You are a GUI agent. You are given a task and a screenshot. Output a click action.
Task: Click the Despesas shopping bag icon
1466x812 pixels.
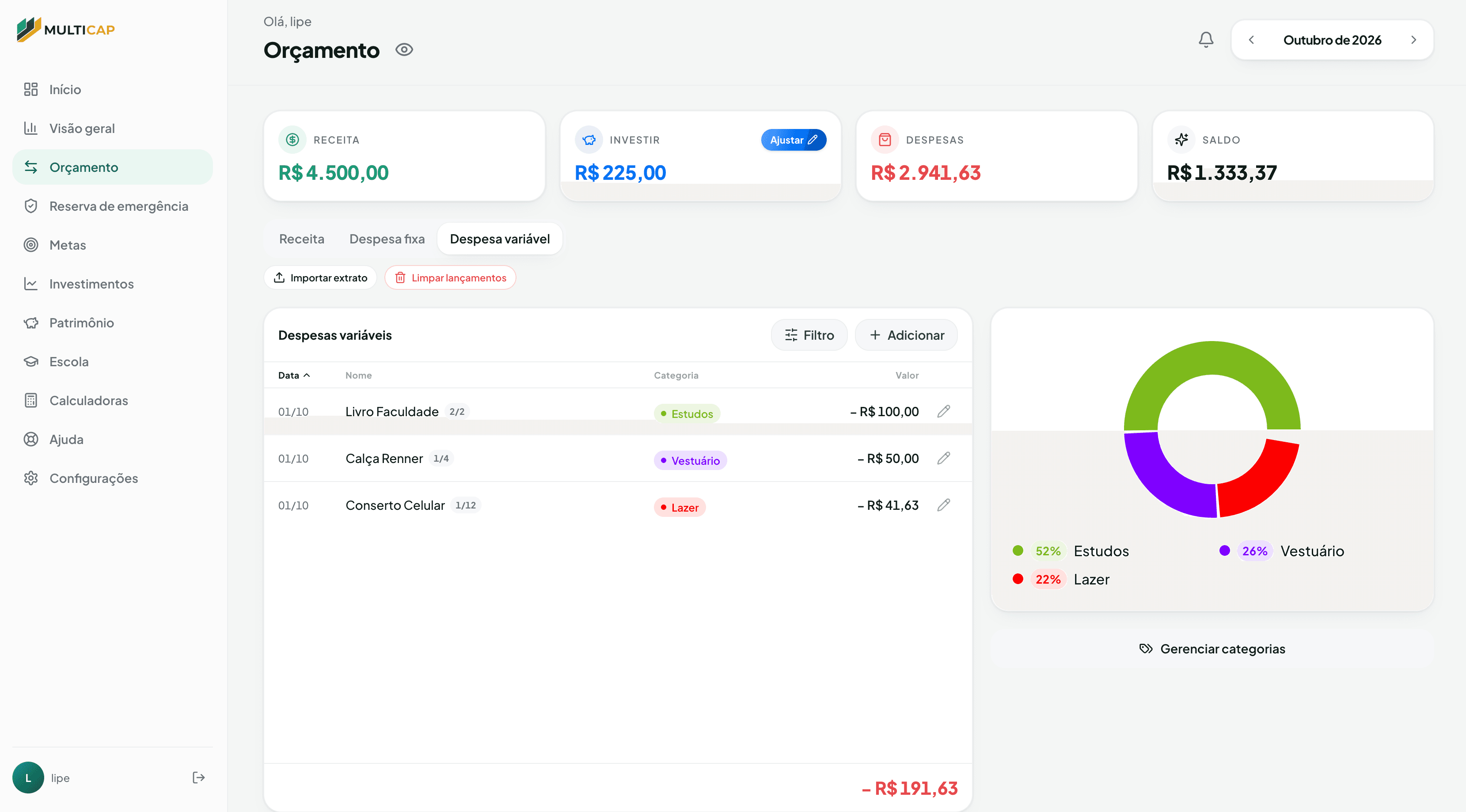[x=885, y=140]
